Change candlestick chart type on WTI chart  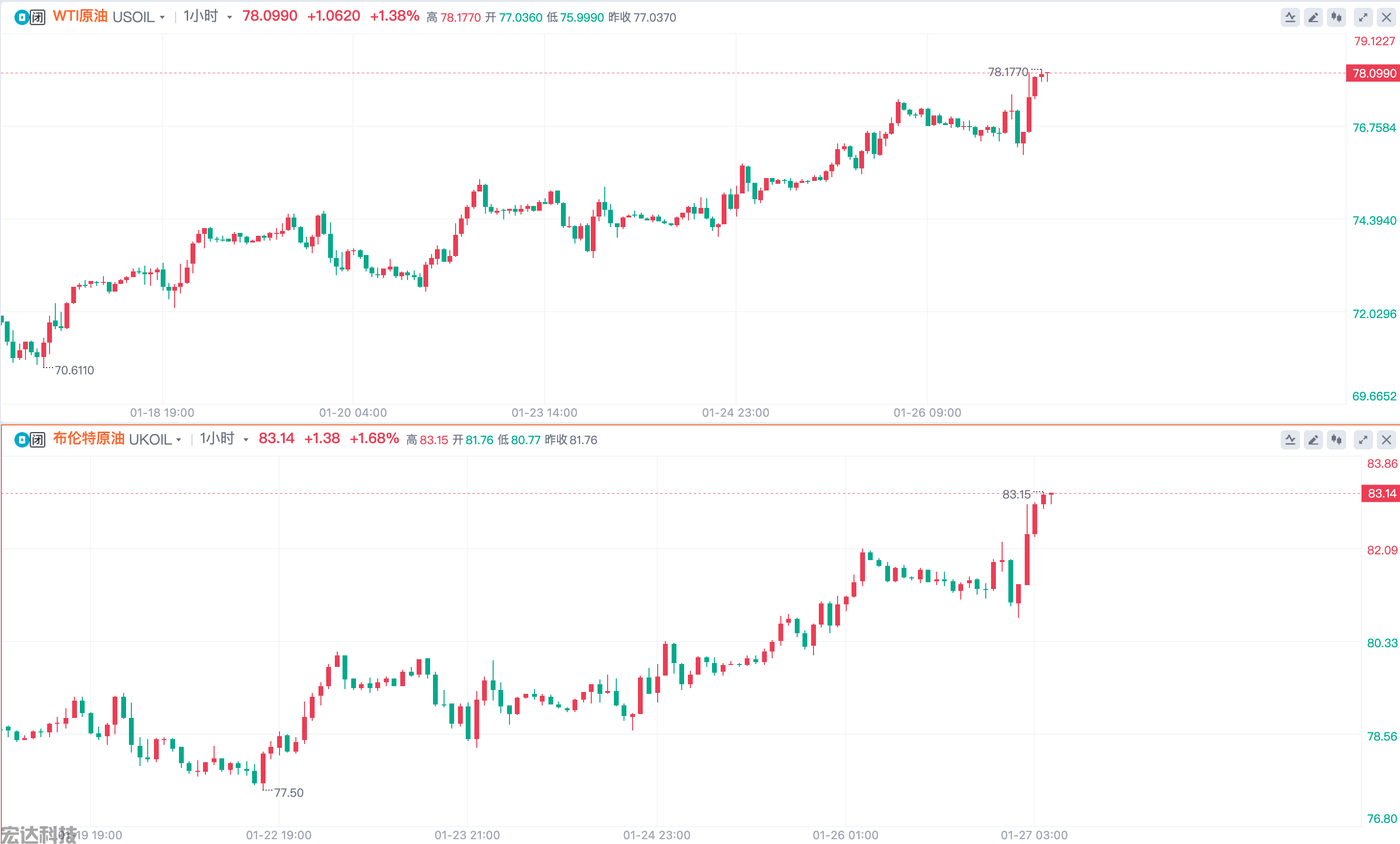(1336, 18)
